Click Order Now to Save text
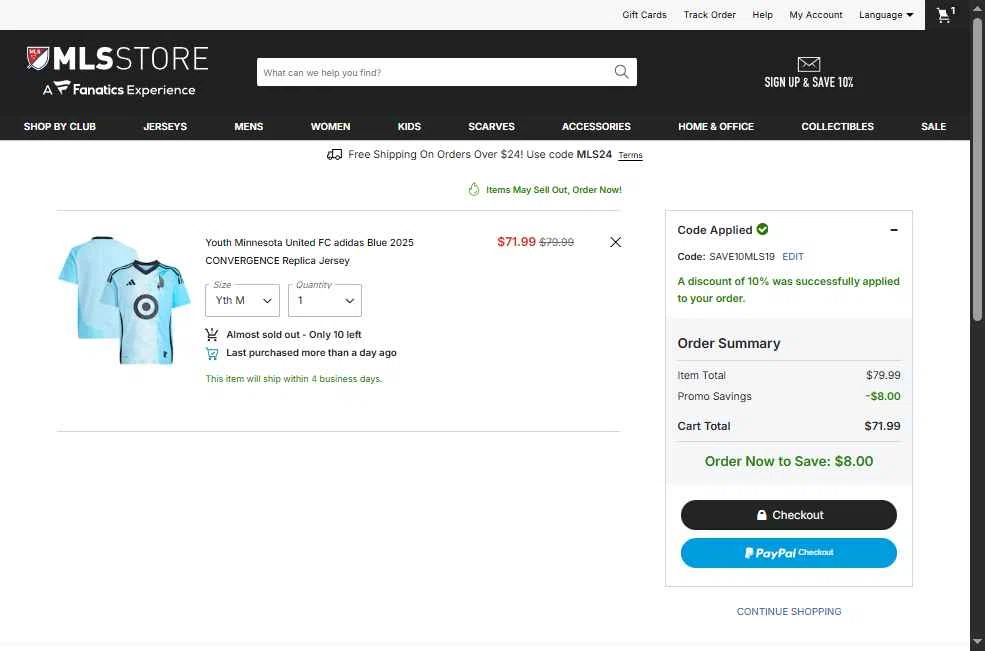The width and height of the screenshot is (985, 651). (789, 461)
